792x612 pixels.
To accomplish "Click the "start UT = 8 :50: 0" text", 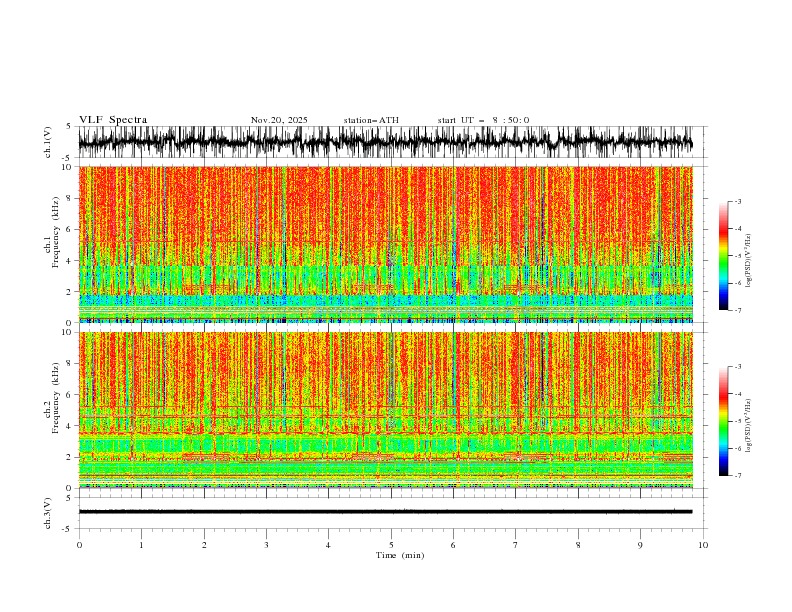I will 483,120.
